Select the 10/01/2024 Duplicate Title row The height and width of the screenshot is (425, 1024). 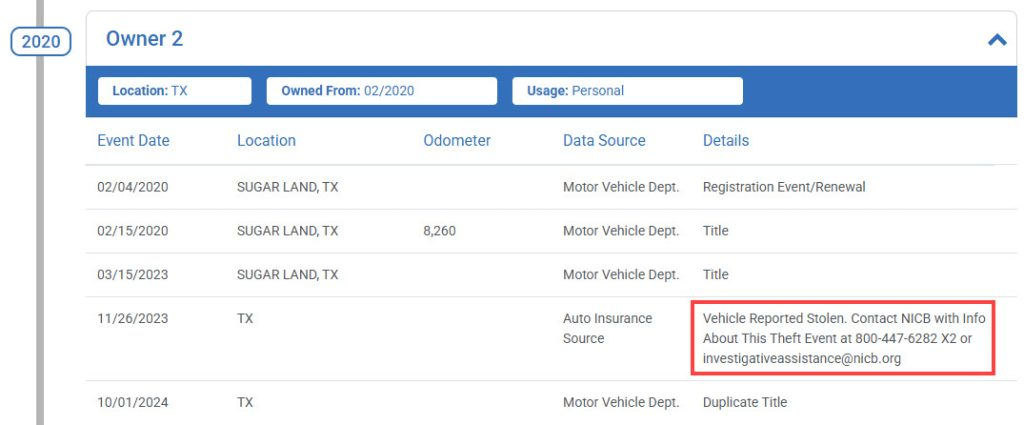(551, 403)
